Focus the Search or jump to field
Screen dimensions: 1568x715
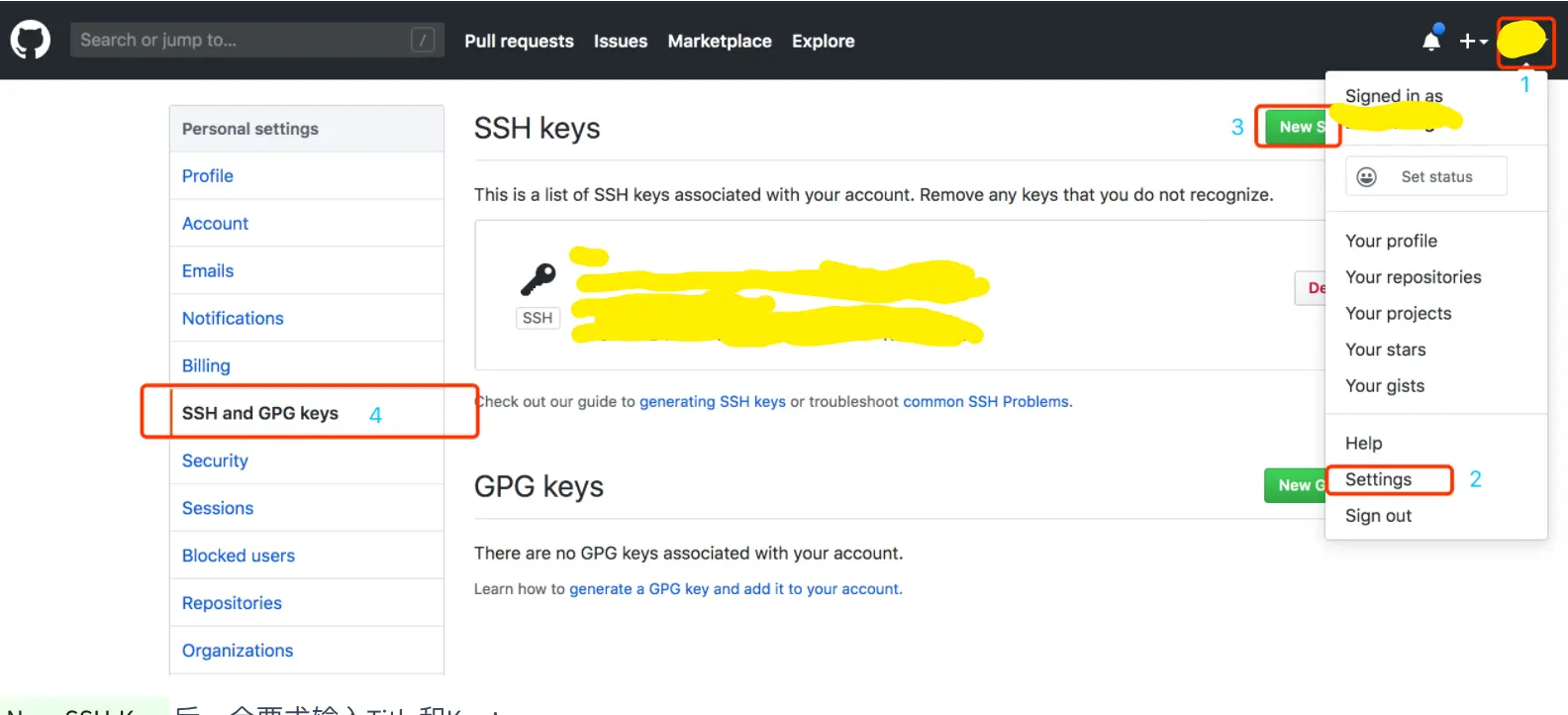[x=256, y=41]
